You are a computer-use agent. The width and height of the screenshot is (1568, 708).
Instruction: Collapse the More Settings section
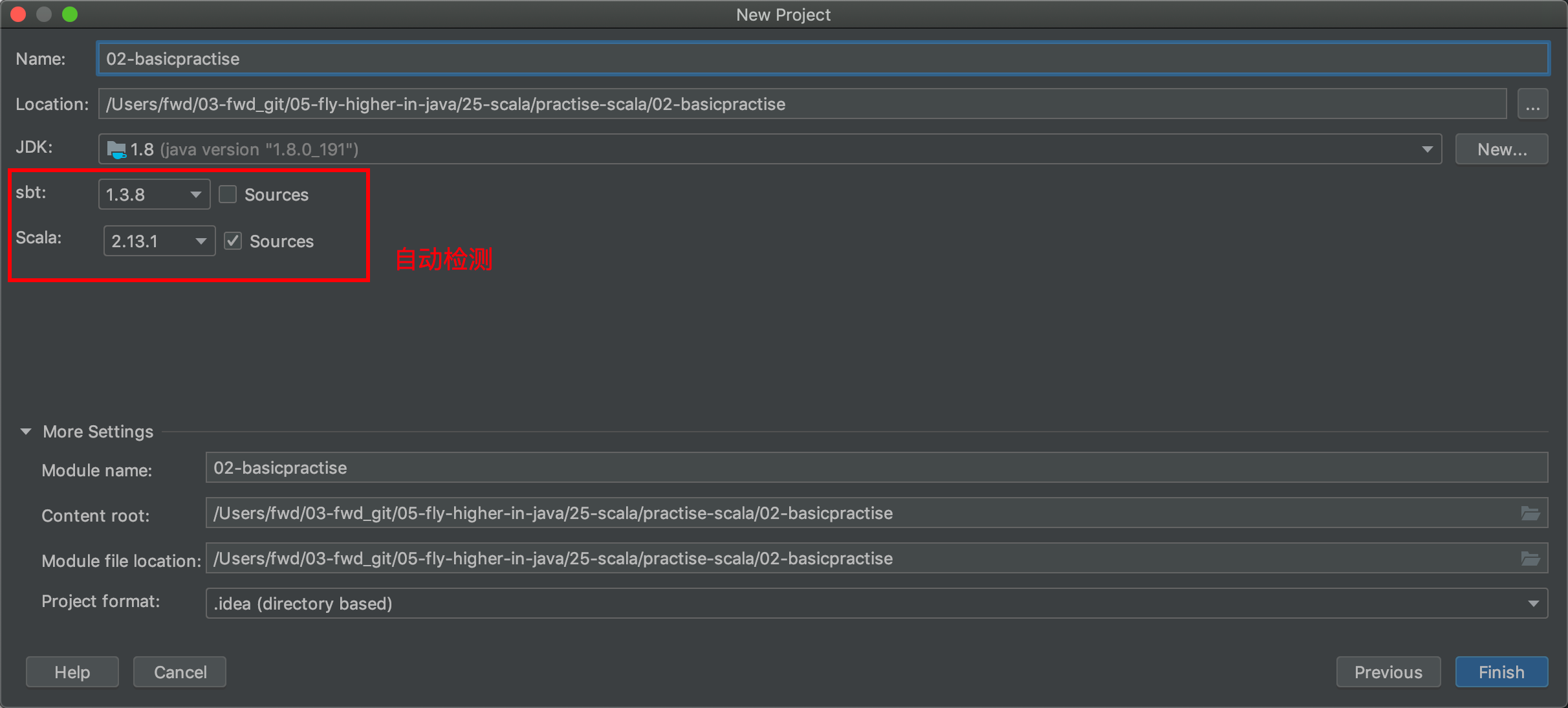(26, 431)
